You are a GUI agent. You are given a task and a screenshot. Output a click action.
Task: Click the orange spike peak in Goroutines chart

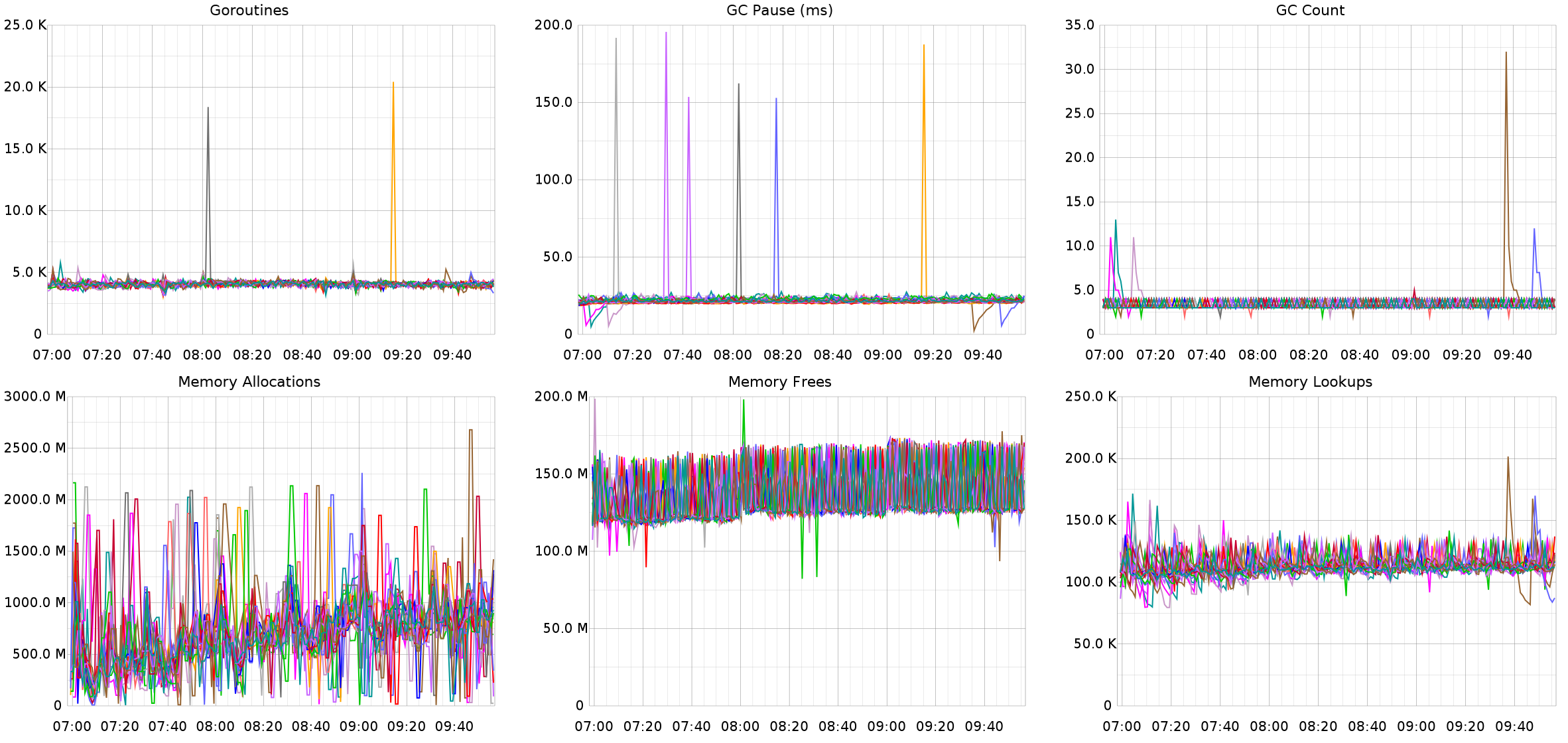tap(393, 84)
